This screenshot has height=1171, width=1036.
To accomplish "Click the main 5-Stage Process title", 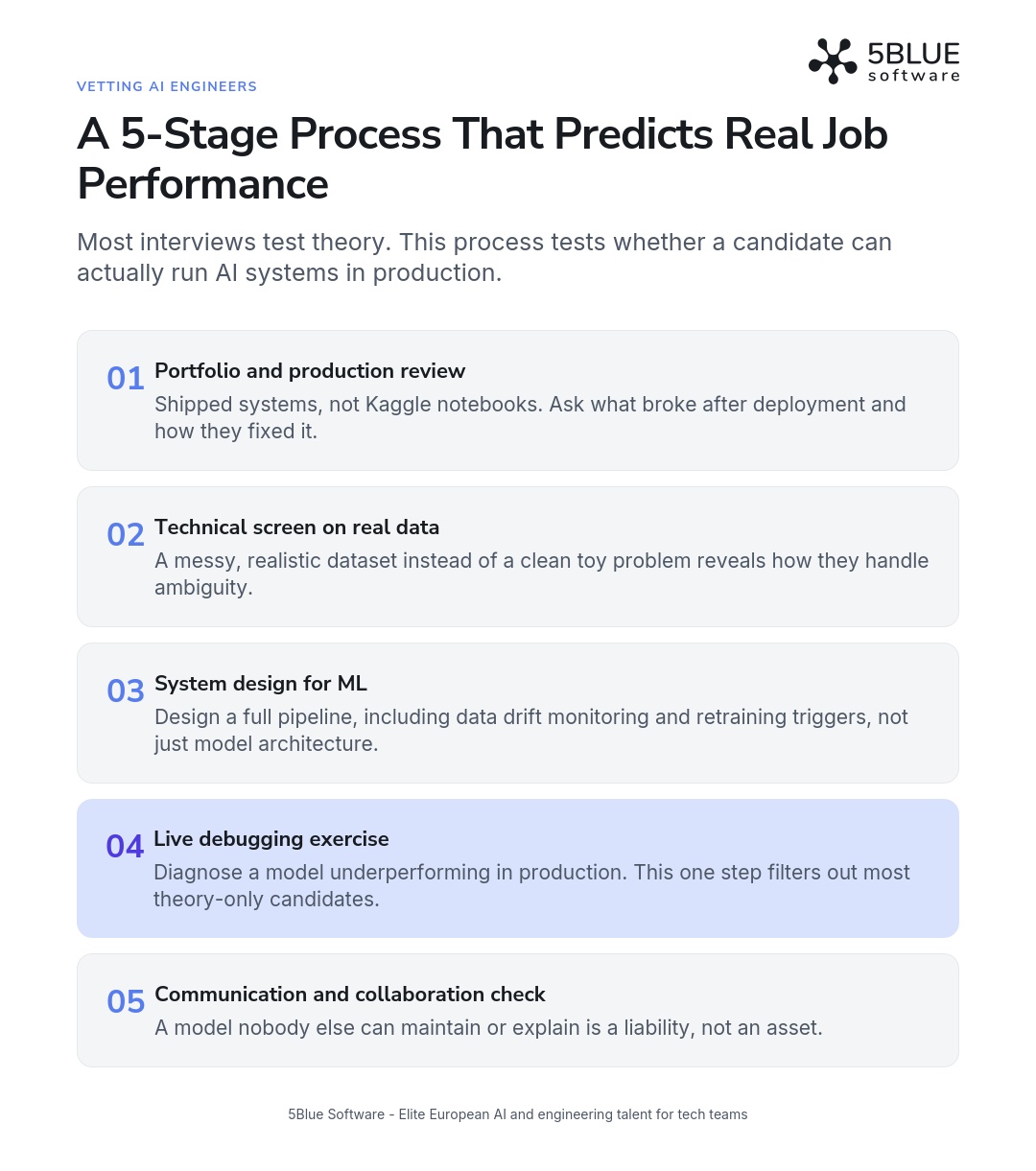I will (483, 158).
